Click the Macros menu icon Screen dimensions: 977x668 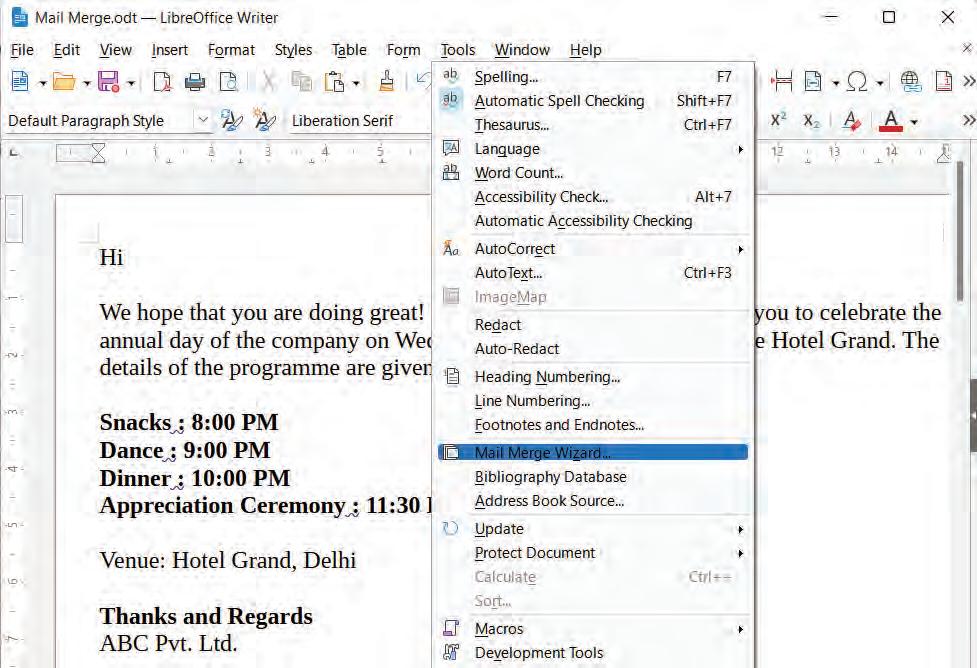[450, 628]
